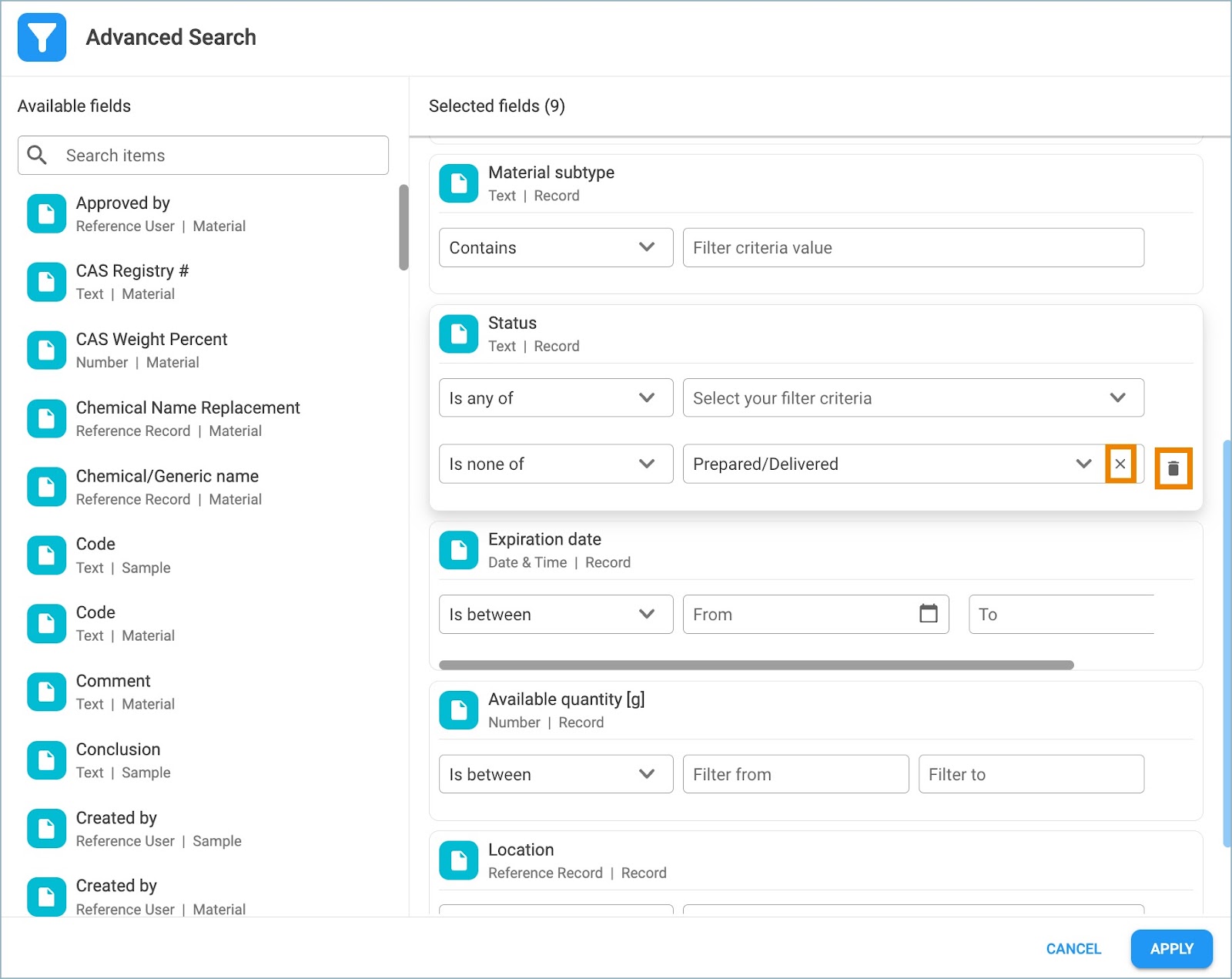
Task: Click the APPLY button
Action: click(x=1171, y=949)
